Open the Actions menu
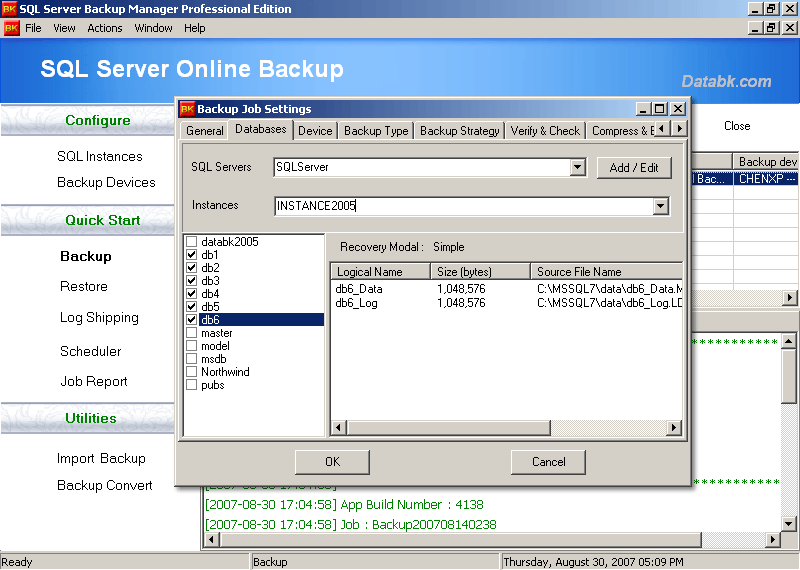This screenshot has height=570, width=800. coord(105,28)
